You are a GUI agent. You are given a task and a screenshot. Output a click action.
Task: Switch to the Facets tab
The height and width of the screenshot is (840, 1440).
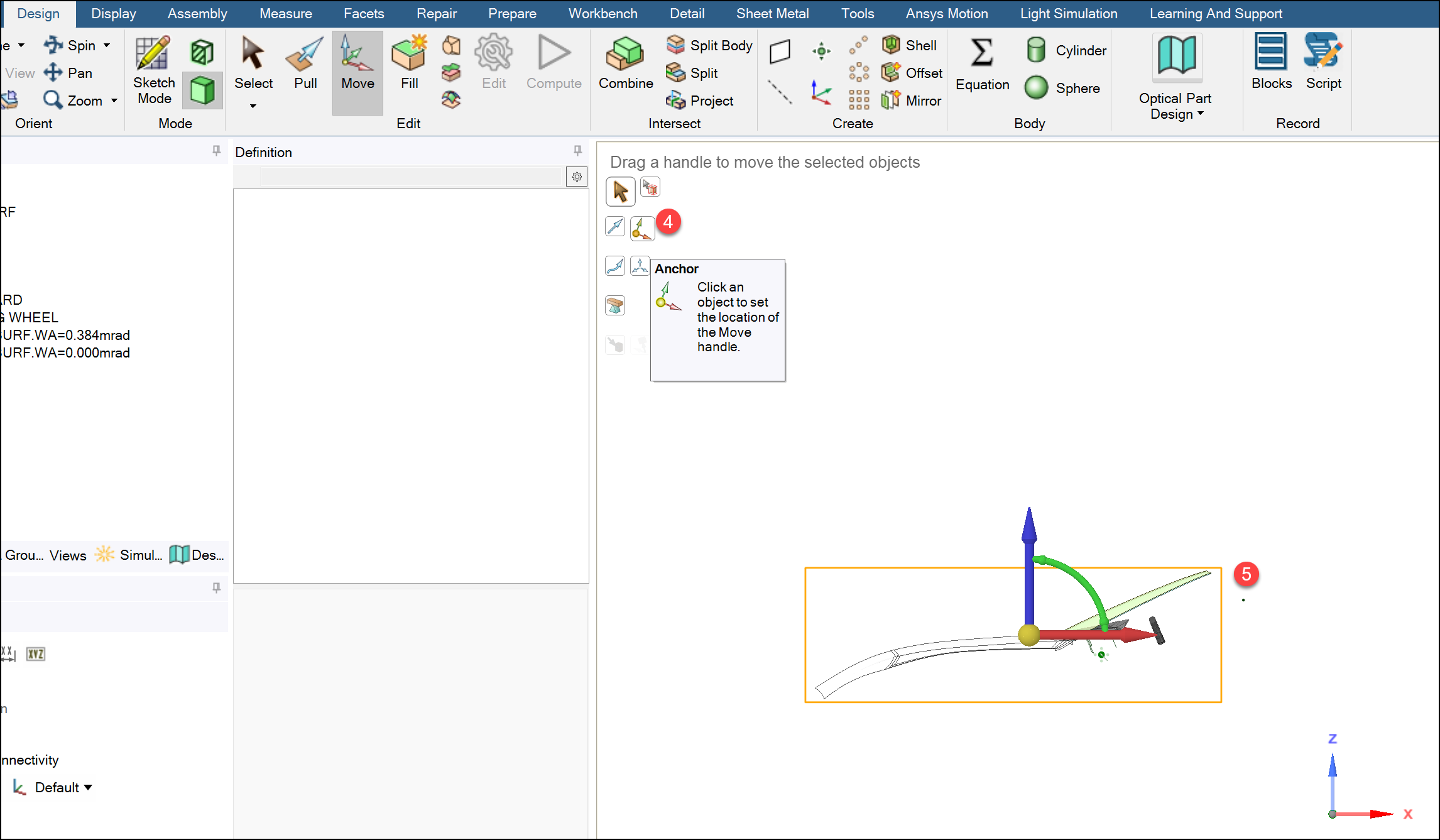tap(364, 13)
